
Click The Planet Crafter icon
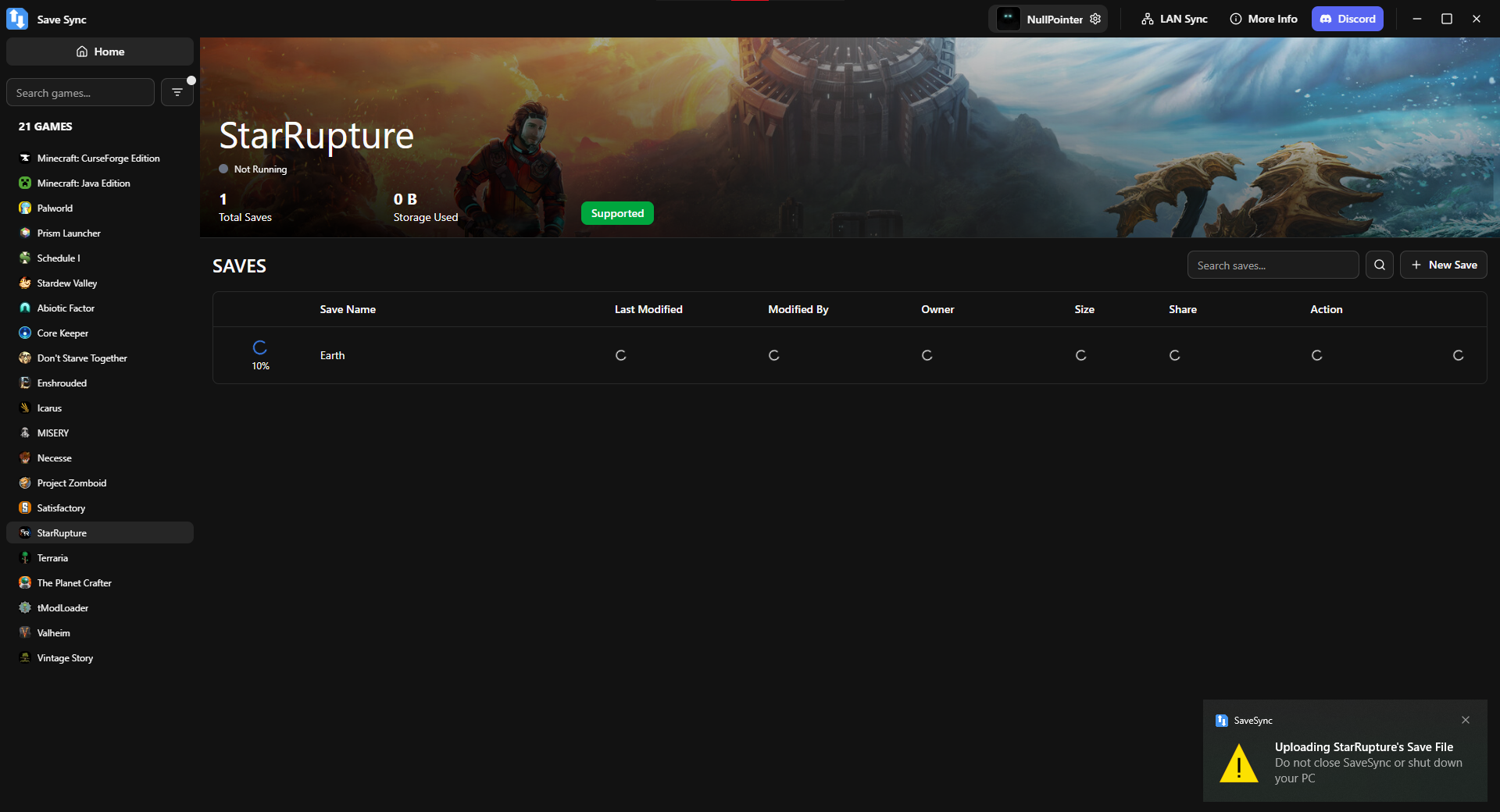pos(25,582)
